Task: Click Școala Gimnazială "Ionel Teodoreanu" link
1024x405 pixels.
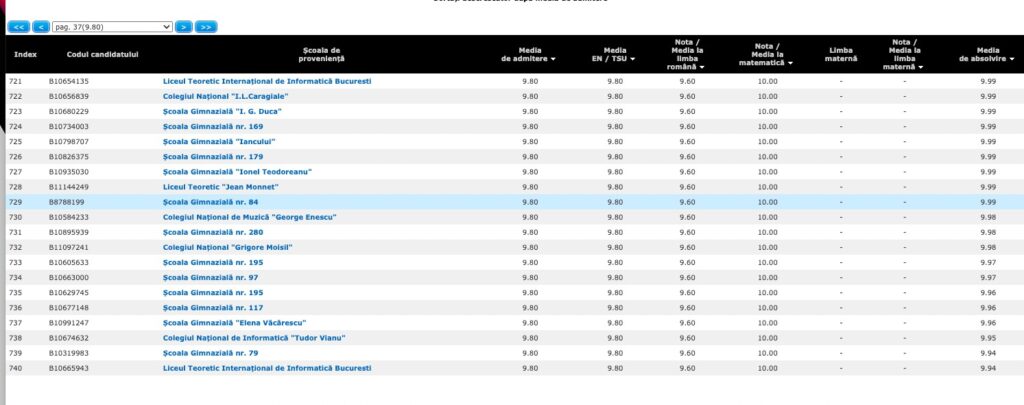Action: click(237, 172)
